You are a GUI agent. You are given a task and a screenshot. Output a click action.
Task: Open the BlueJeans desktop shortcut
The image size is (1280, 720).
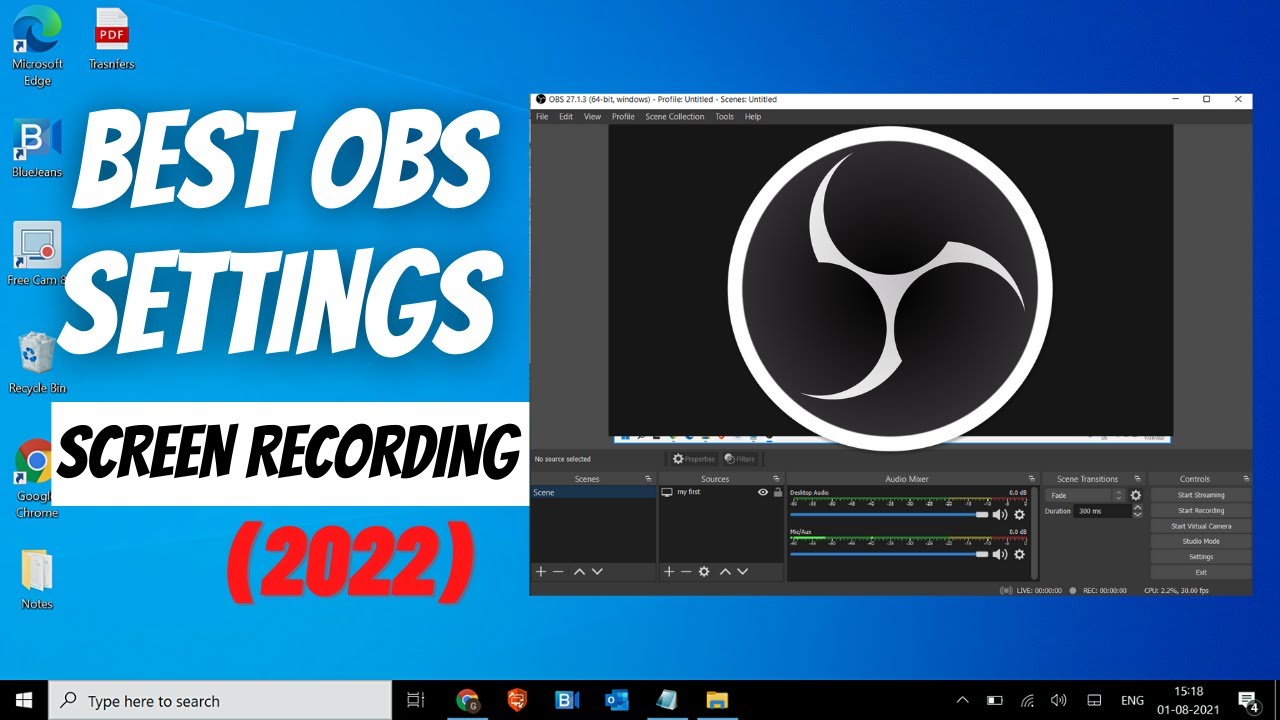[37, 147]
